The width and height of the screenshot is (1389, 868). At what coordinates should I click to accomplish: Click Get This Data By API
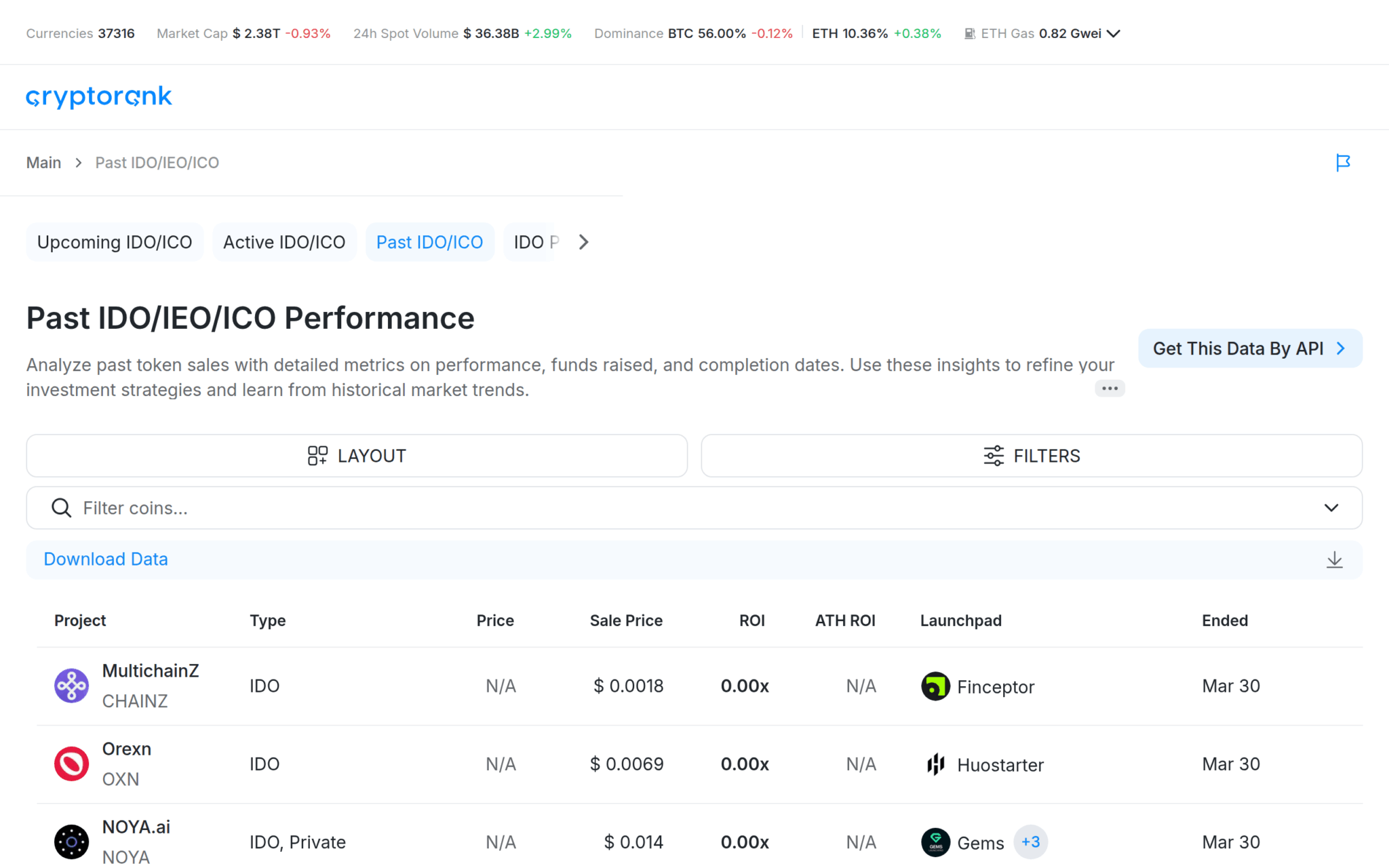click(x=1249, y=349)
